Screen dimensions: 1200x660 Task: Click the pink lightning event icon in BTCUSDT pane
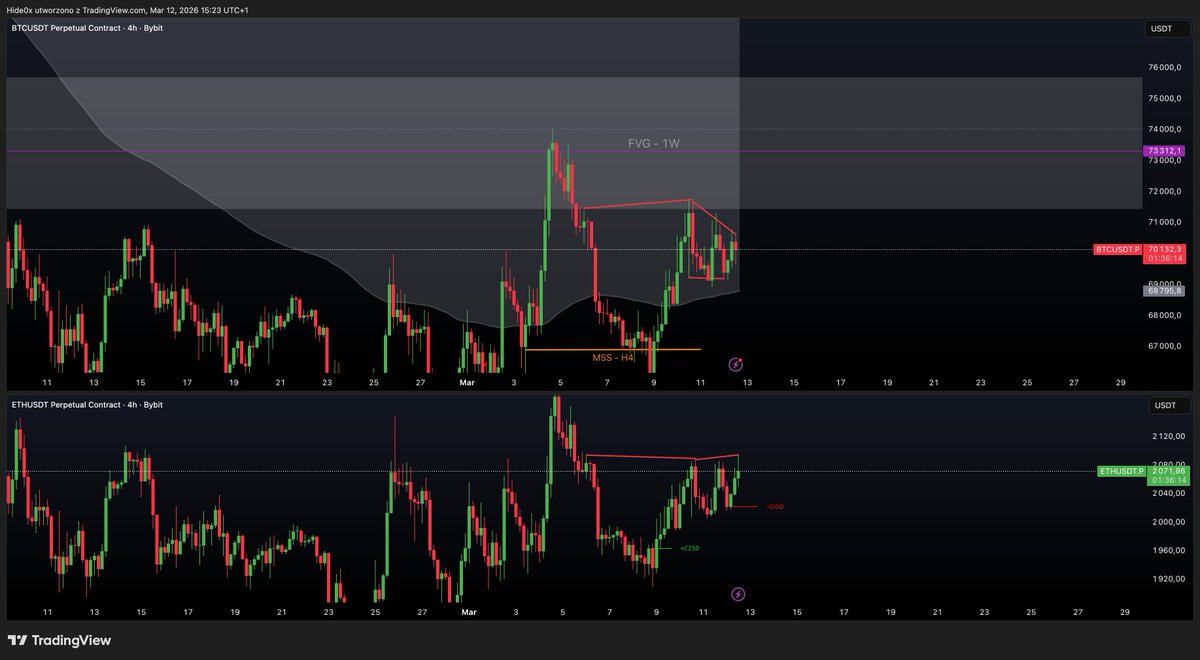tap(736, 365)
